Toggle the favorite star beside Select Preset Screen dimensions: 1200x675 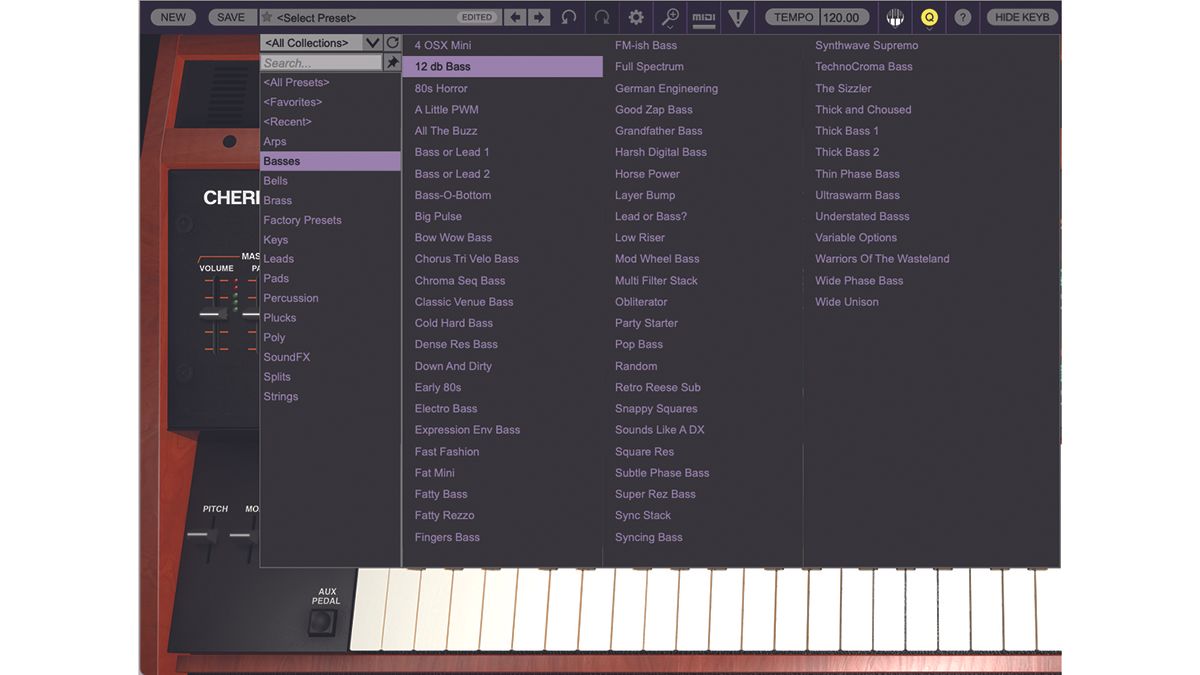click(x=266, y=17)
